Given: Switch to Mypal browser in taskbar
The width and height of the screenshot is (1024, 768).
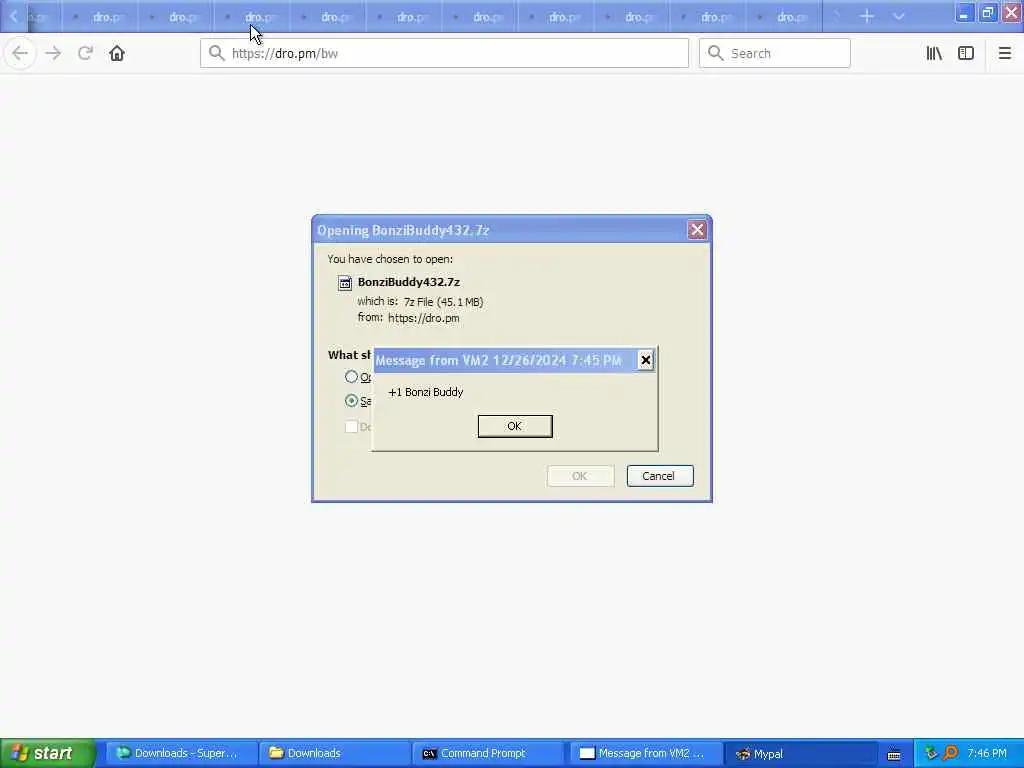Looking at the screenshot, I should click(800, 753).
